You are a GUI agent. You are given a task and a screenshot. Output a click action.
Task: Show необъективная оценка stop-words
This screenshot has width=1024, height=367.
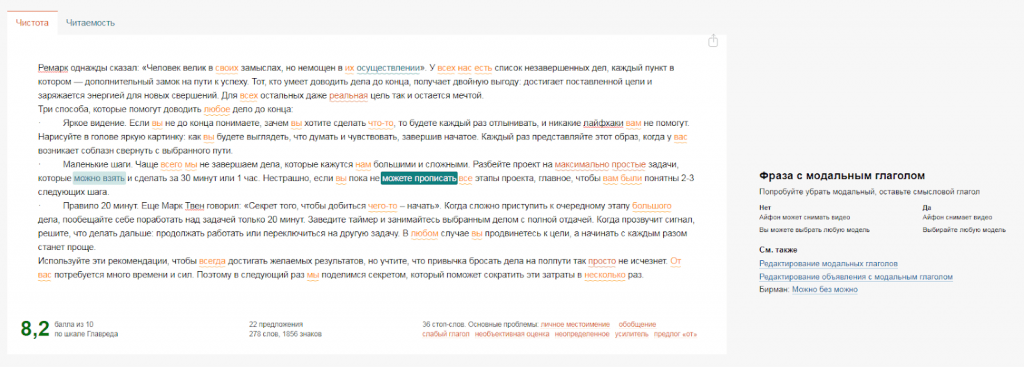(512, 334)
